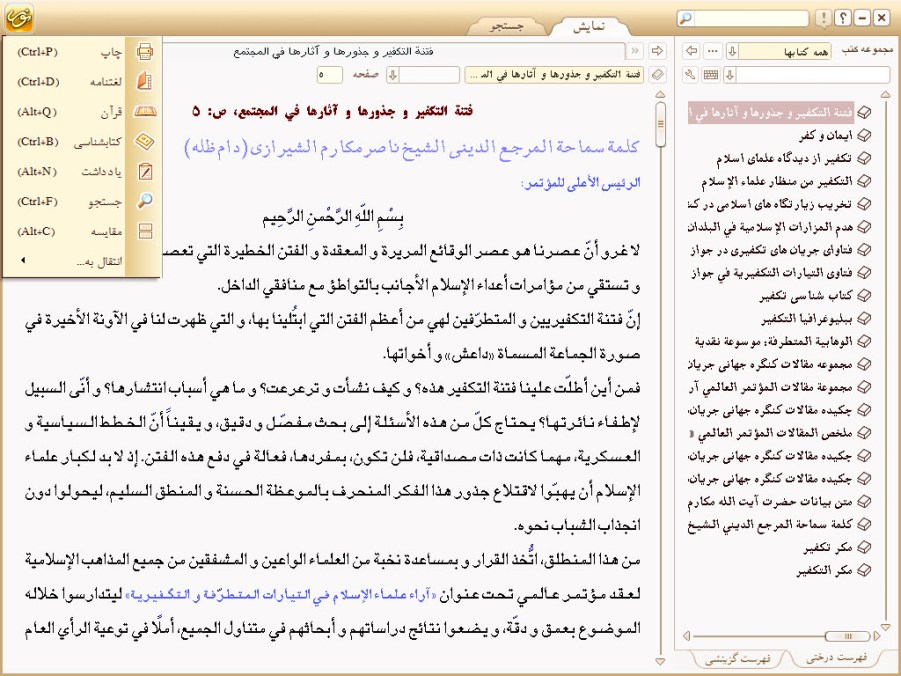Screen dimensions: 901x676
Task: Click the document path box above the page
Action: pos(394,51)
